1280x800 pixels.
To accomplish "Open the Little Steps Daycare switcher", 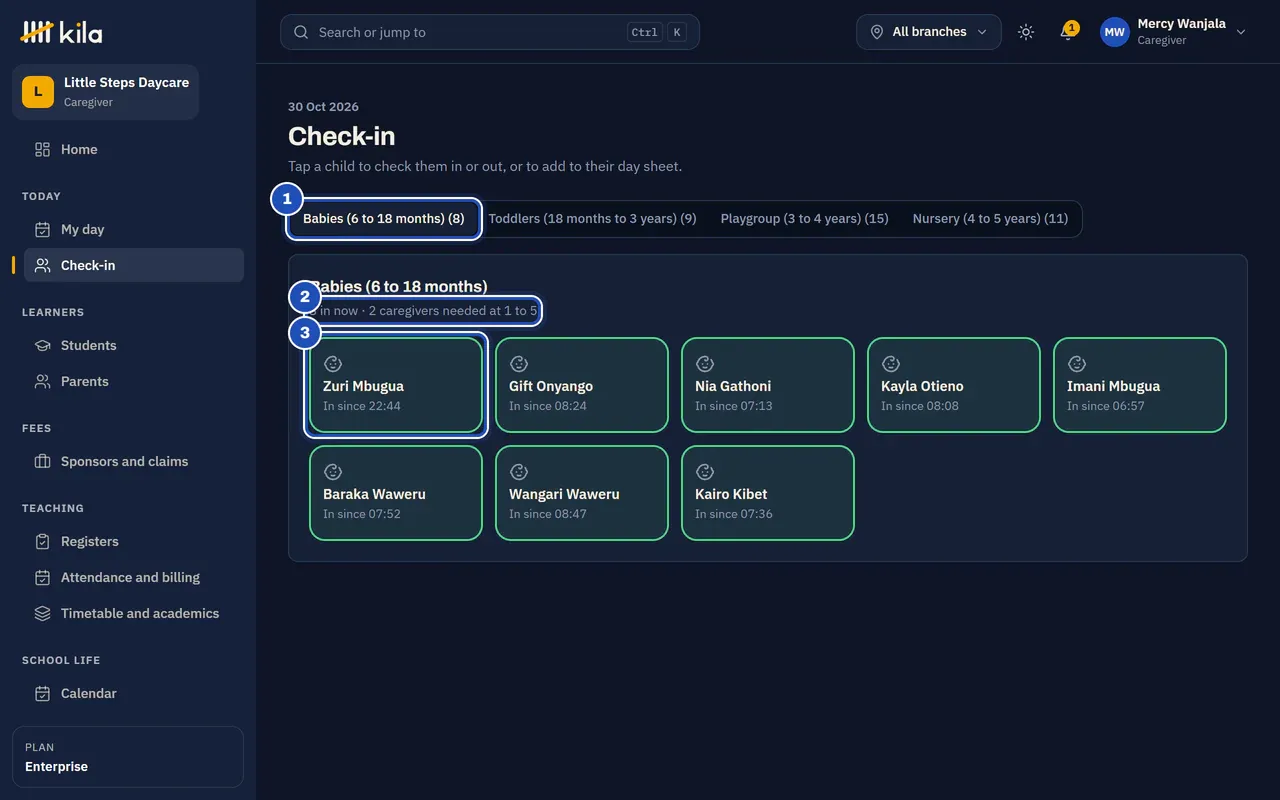I will [x=105, y=92].
